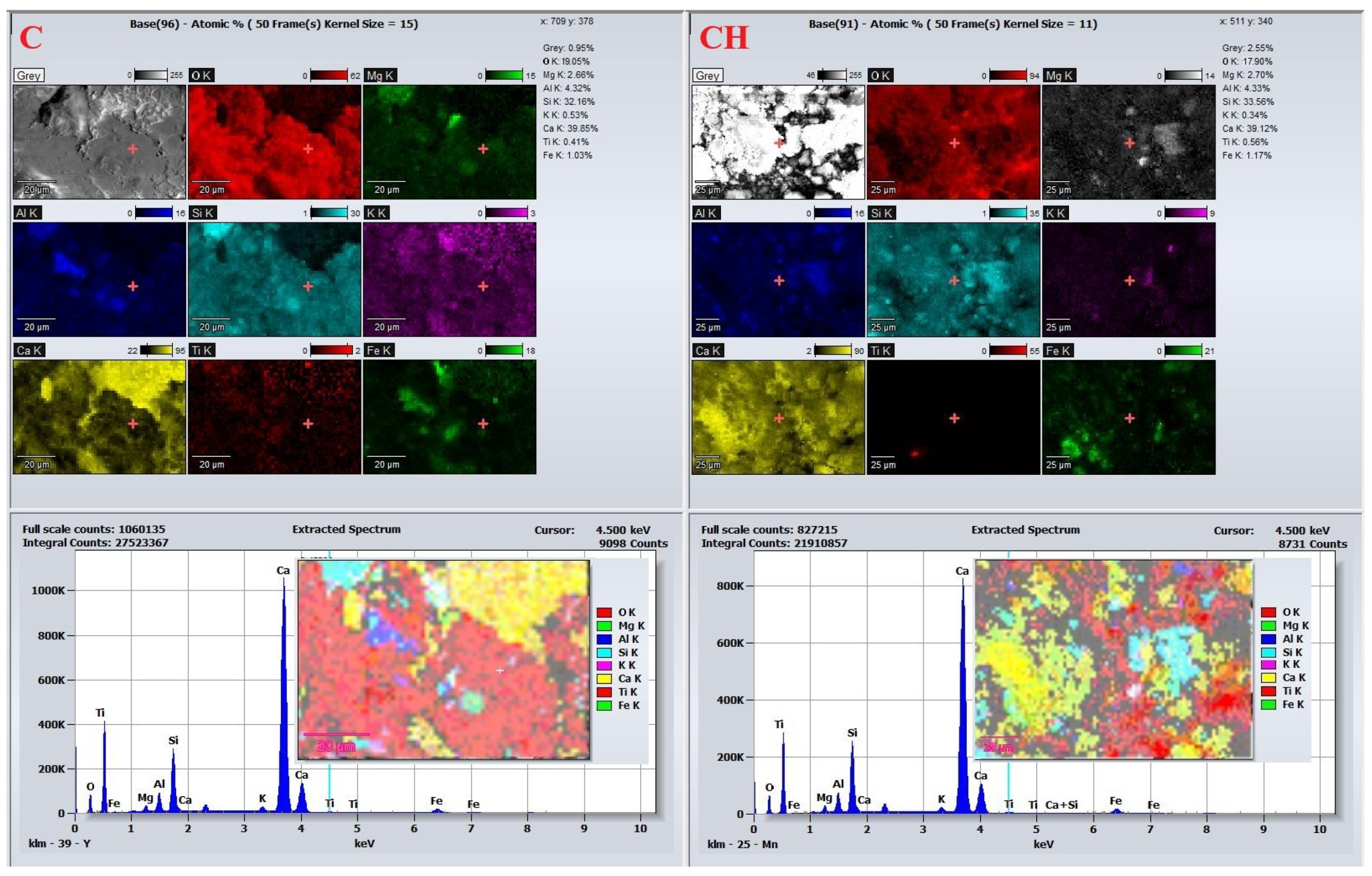Viewport: 1372px width, 876px height.
Task: Click the Fe K green color scale in panel CH
Action: (1183, 351)
